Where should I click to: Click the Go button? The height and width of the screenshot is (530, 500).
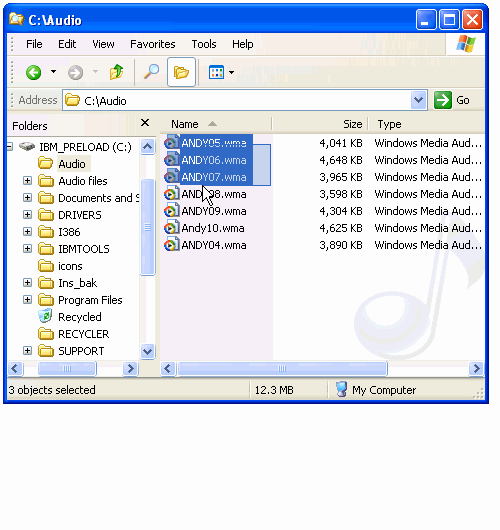pos(452,100)
